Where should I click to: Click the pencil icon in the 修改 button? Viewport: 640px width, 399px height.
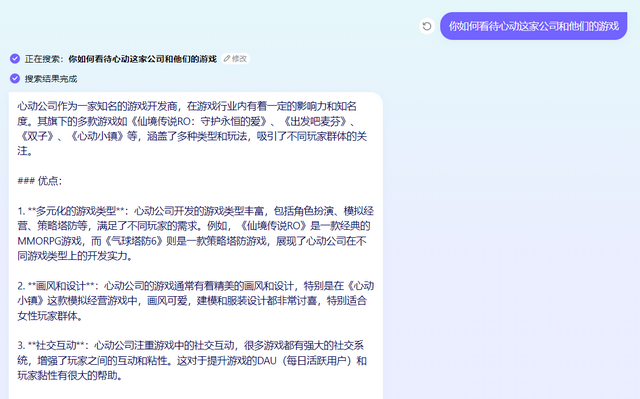227,59
